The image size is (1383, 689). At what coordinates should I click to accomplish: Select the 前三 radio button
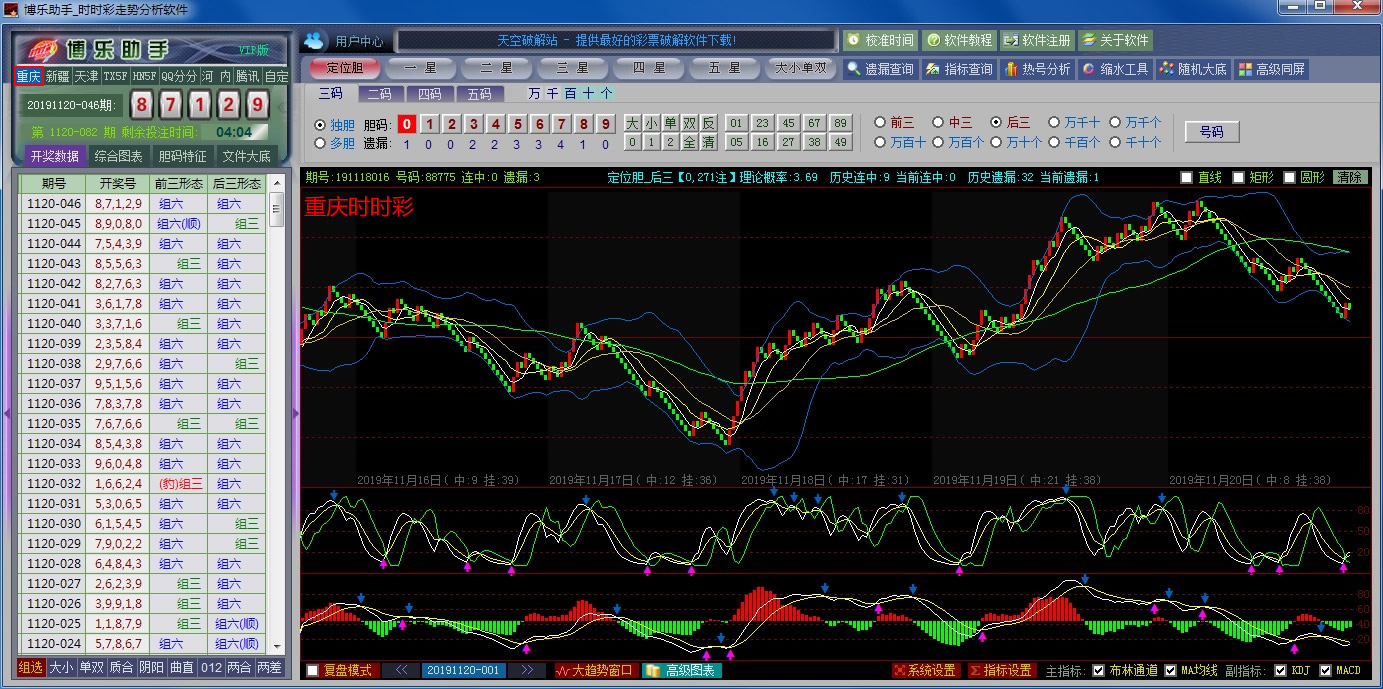point(881,122)
